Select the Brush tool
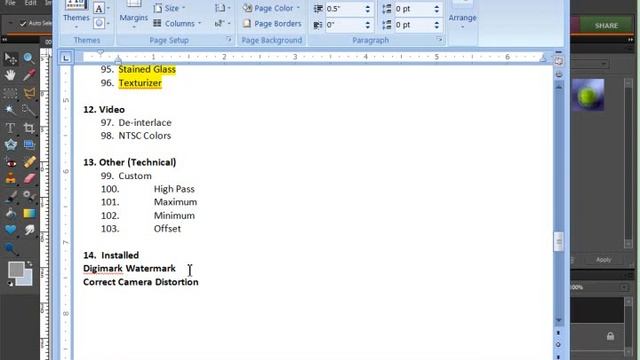This screenshot has width=640, height=360. click(11, 196)
